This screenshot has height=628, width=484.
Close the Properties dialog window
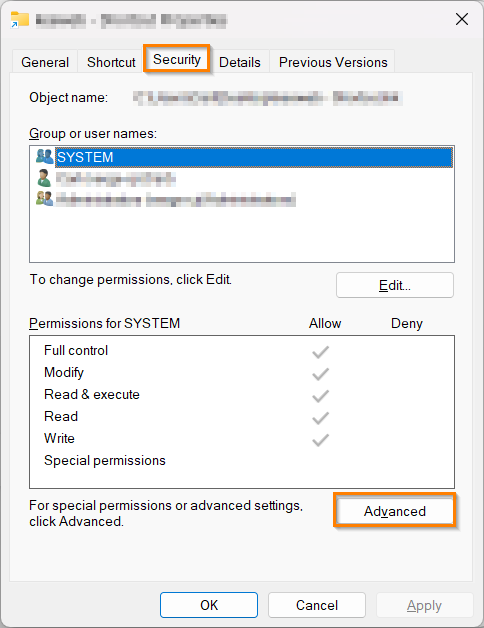pos(462,19)
